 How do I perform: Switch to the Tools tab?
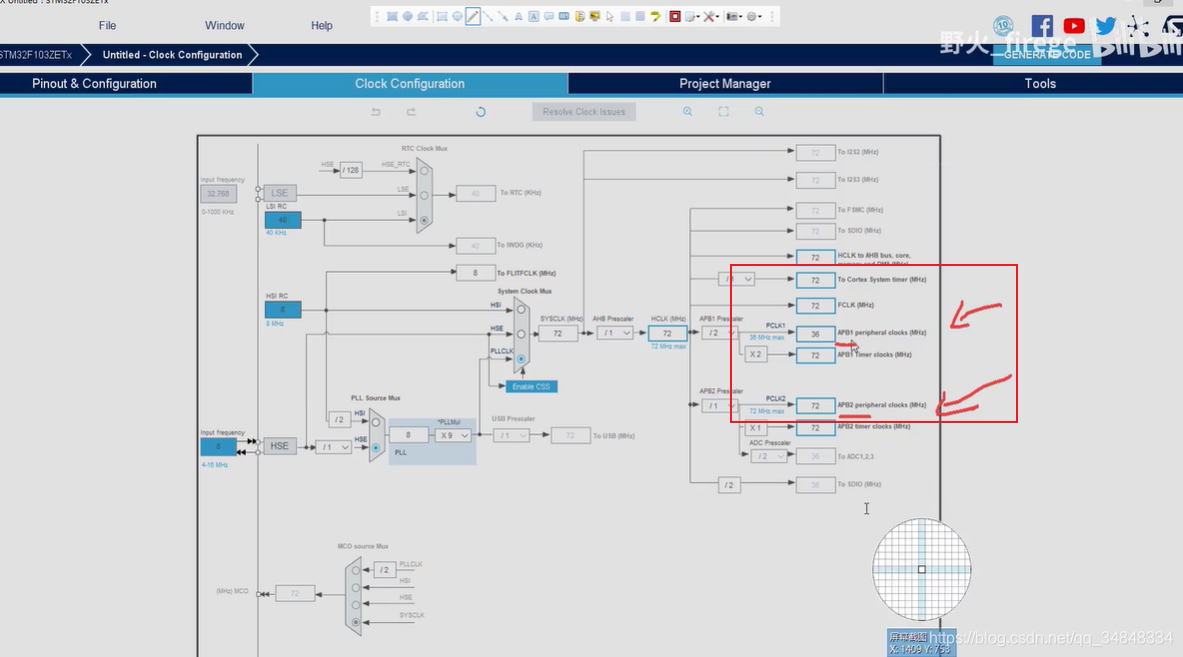tap(1040, 84)
